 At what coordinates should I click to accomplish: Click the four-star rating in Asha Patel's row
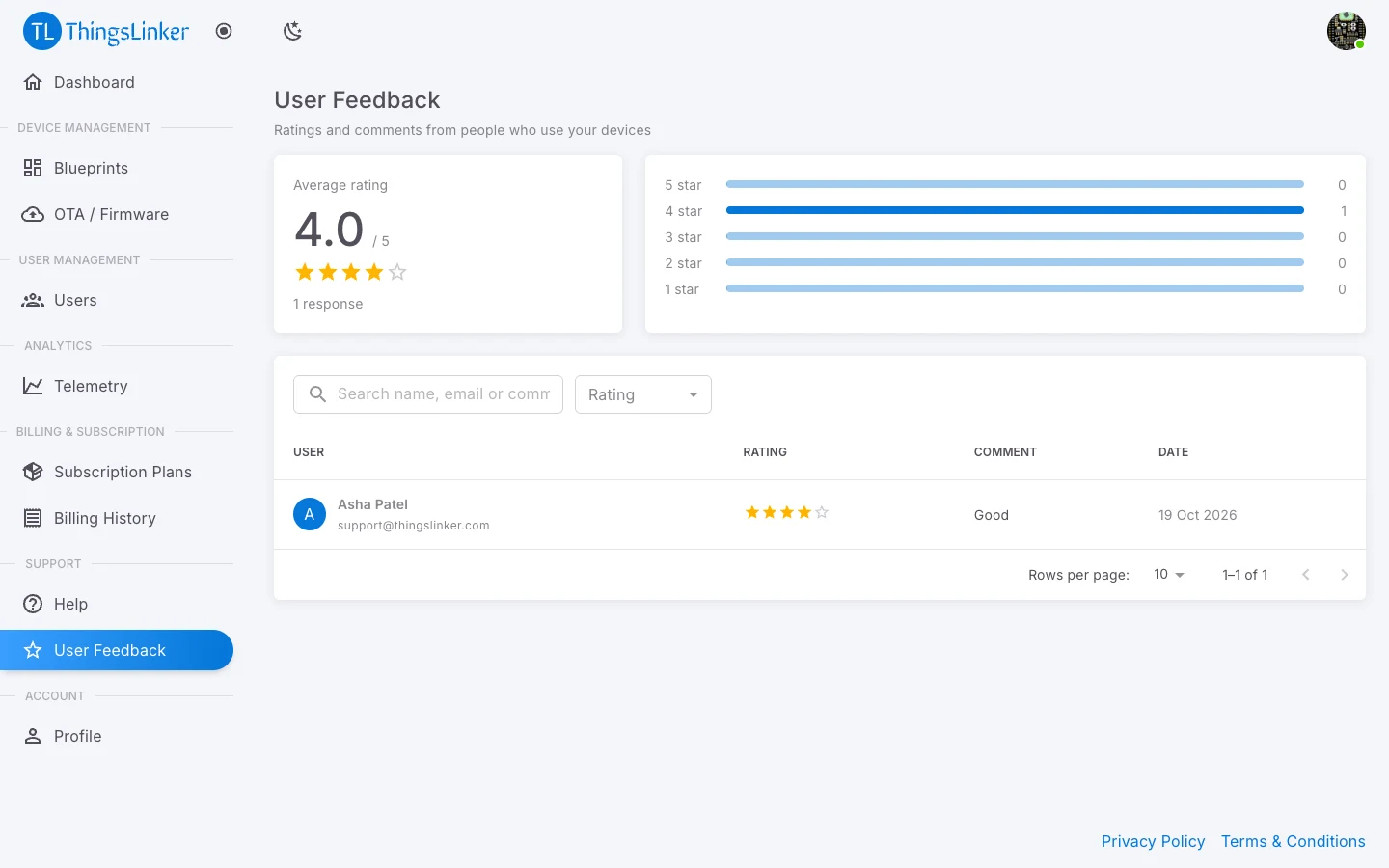coord(786,512)
